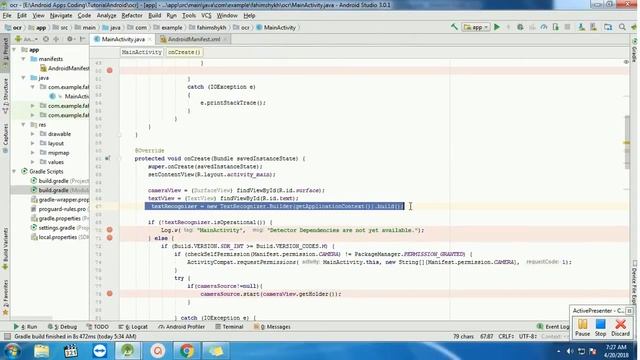Click the Hide Project panel icon
The width and height of the screenshot is (640, 360).
(82, 39)
